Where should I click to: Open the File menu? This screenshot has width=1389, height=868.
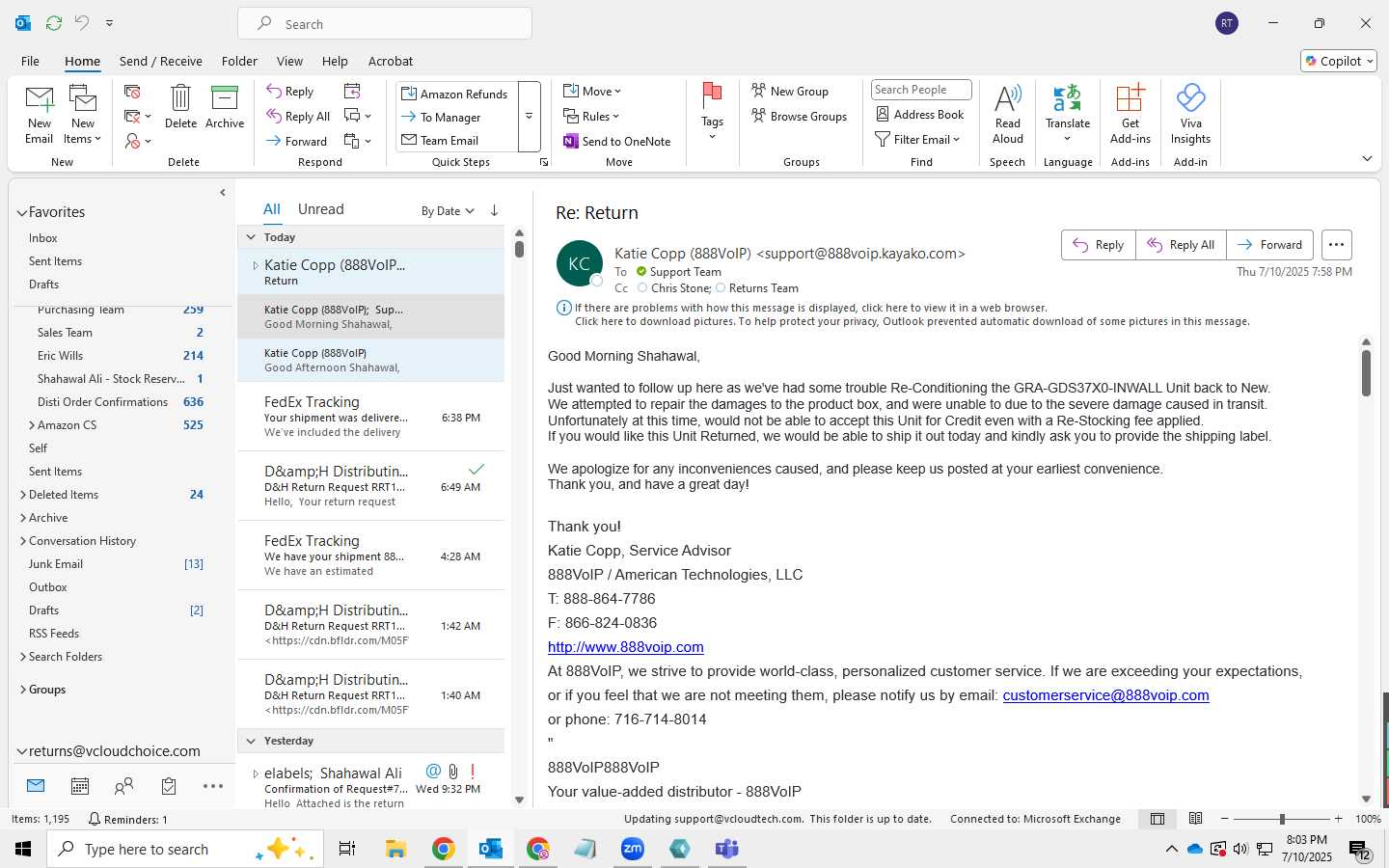30,61
